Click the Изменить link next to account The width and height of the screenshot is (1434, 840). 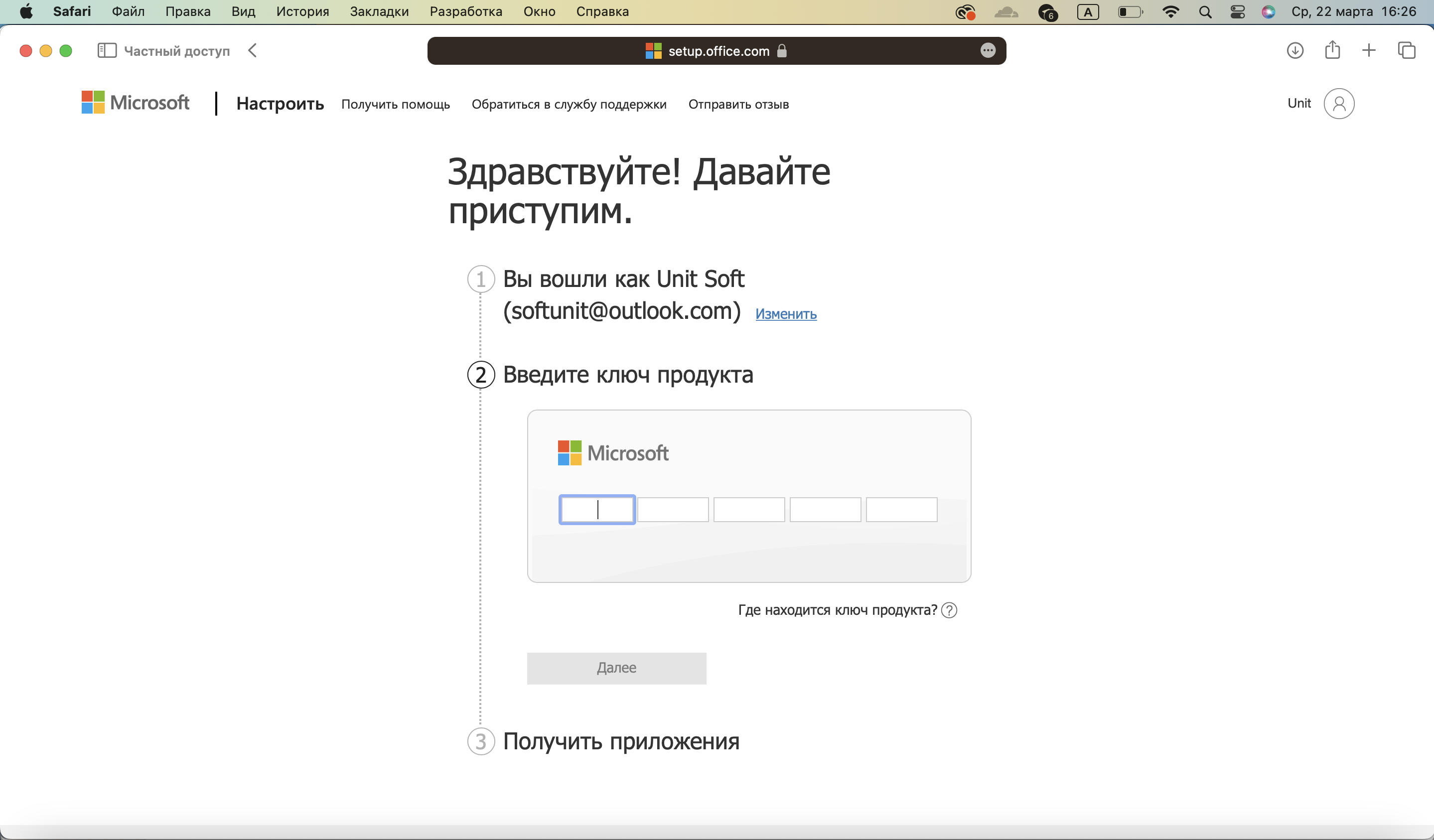786,313
